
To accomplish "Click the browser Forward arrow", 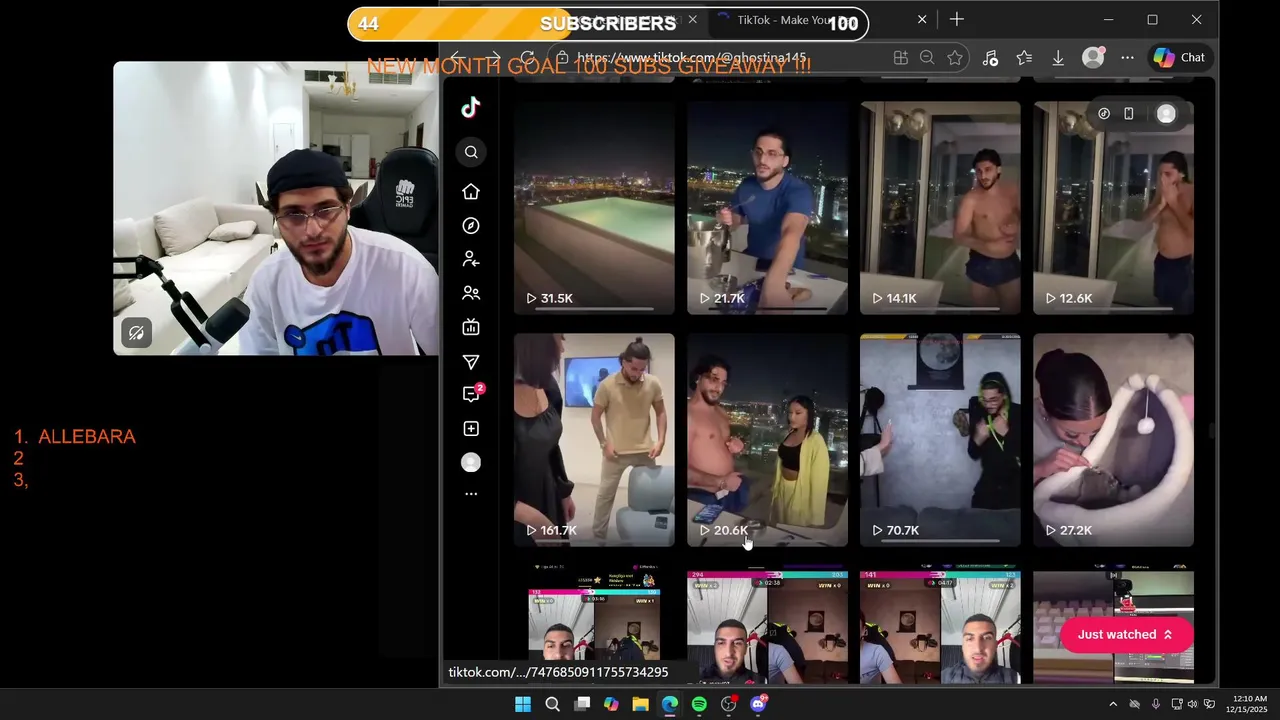I will [x=492, y=58].
